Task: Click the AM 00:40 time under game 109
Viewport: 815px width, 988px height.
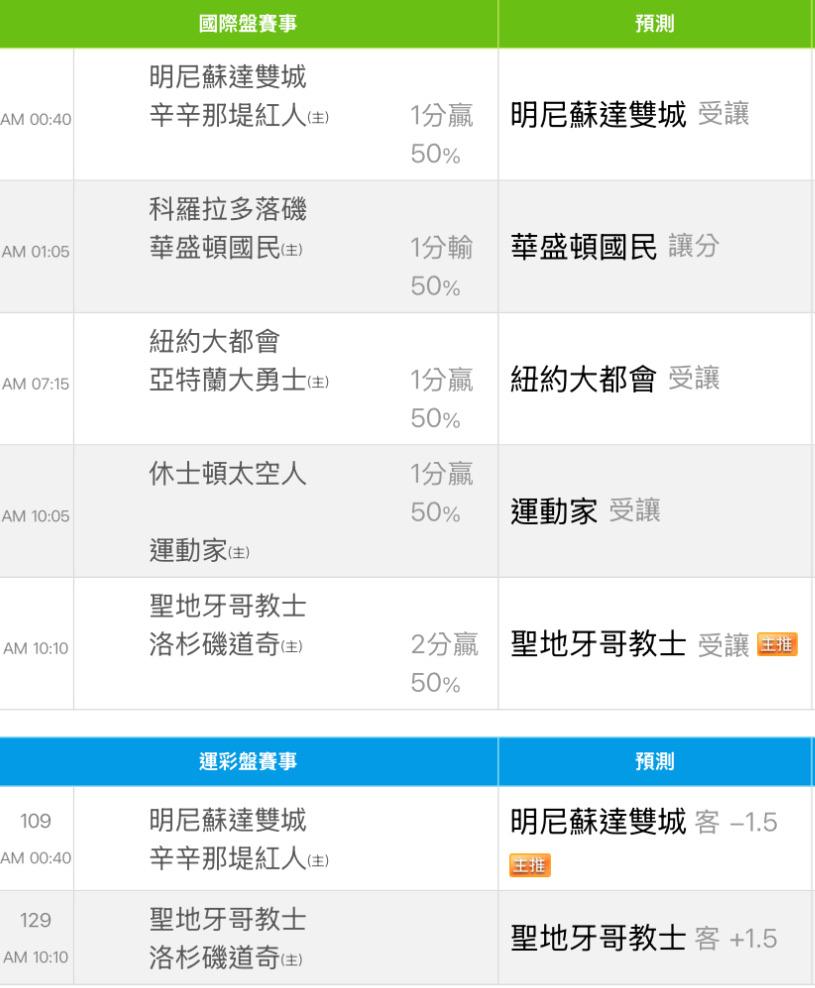Action: pyautogui.click(x=36, y=858)
